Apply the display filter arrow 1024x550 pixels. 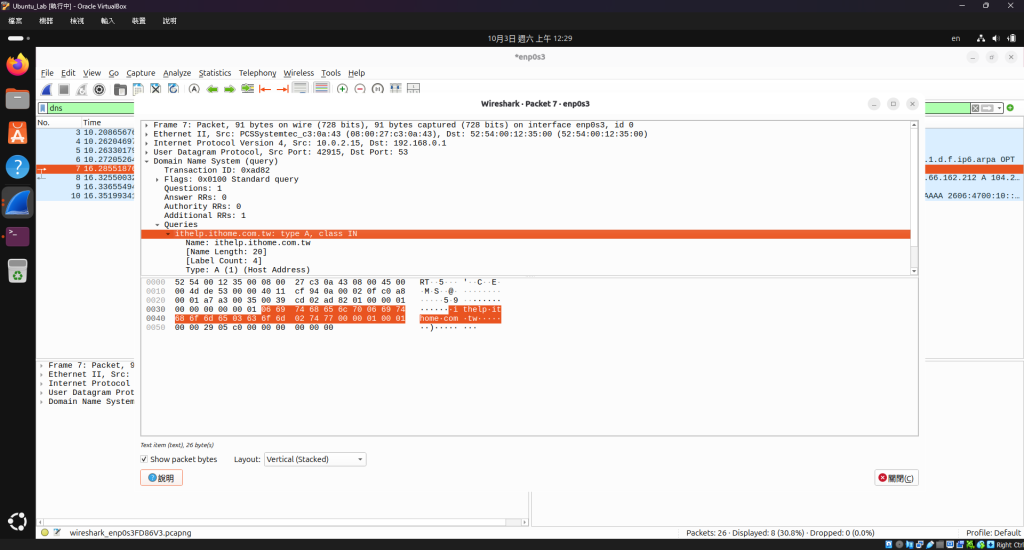point(987,108)
